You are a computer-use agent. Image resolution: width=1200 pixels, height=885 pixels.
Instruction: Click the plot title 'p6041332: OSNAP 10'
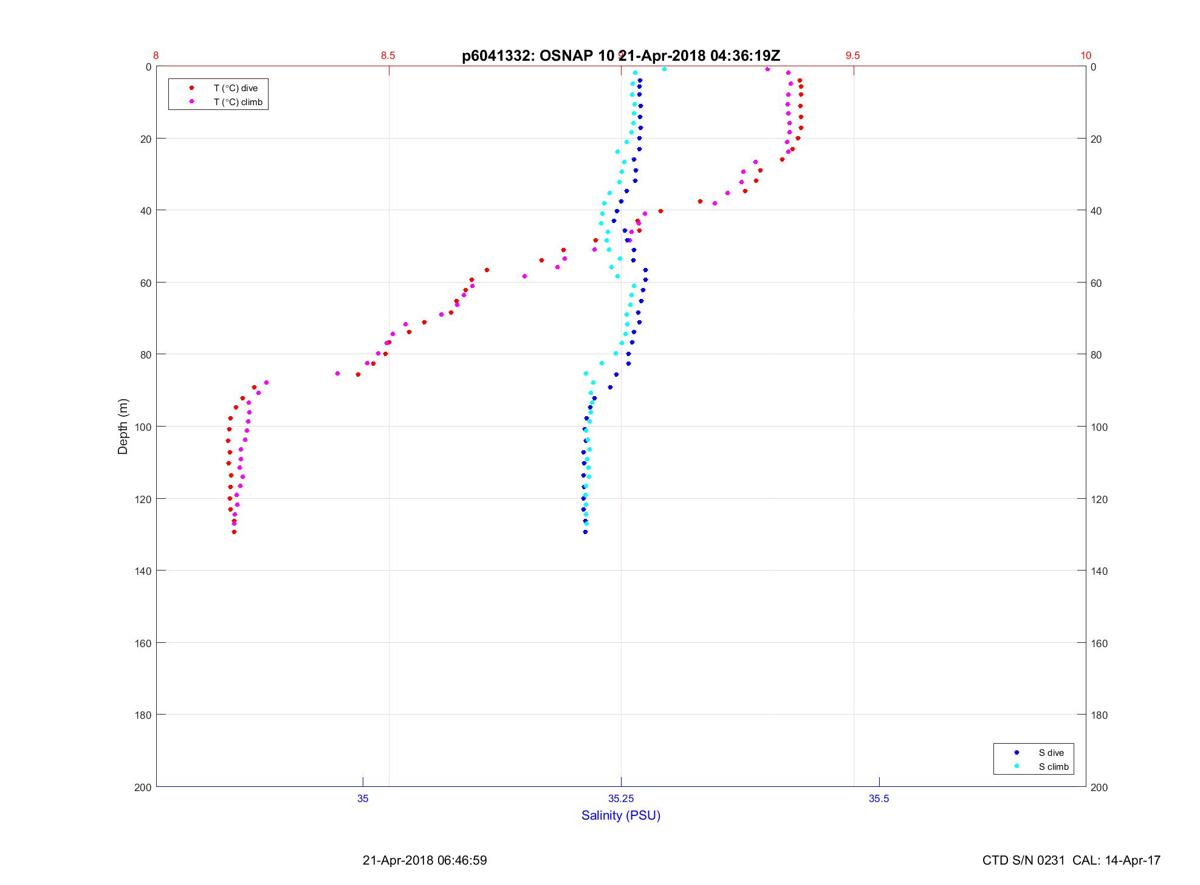coord(538,56)
